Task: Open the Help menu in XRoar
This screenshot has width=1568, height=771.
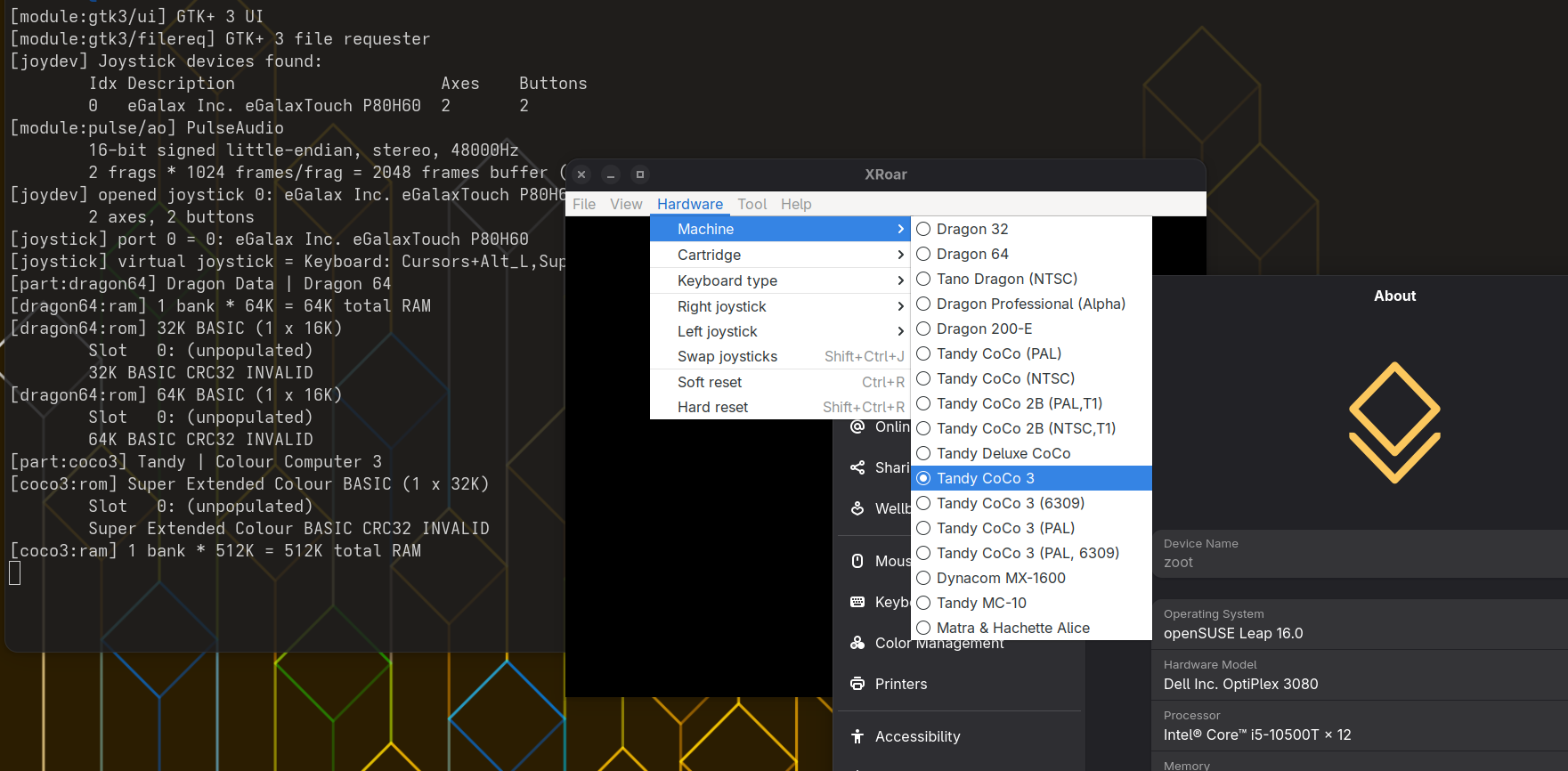Action: coord(796,204)
